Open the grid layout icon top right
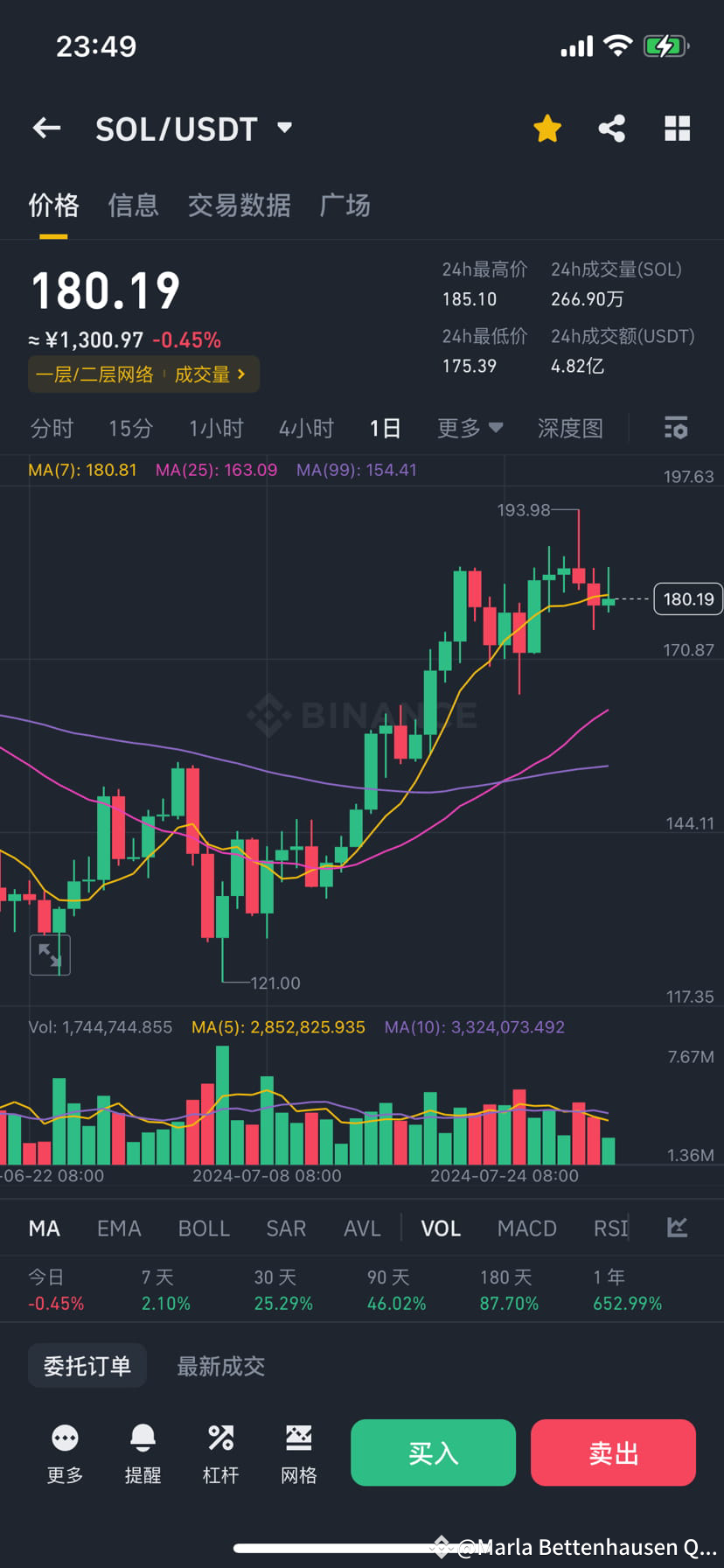The height and width of the screenshot is (1568, 724). point(678,128)
